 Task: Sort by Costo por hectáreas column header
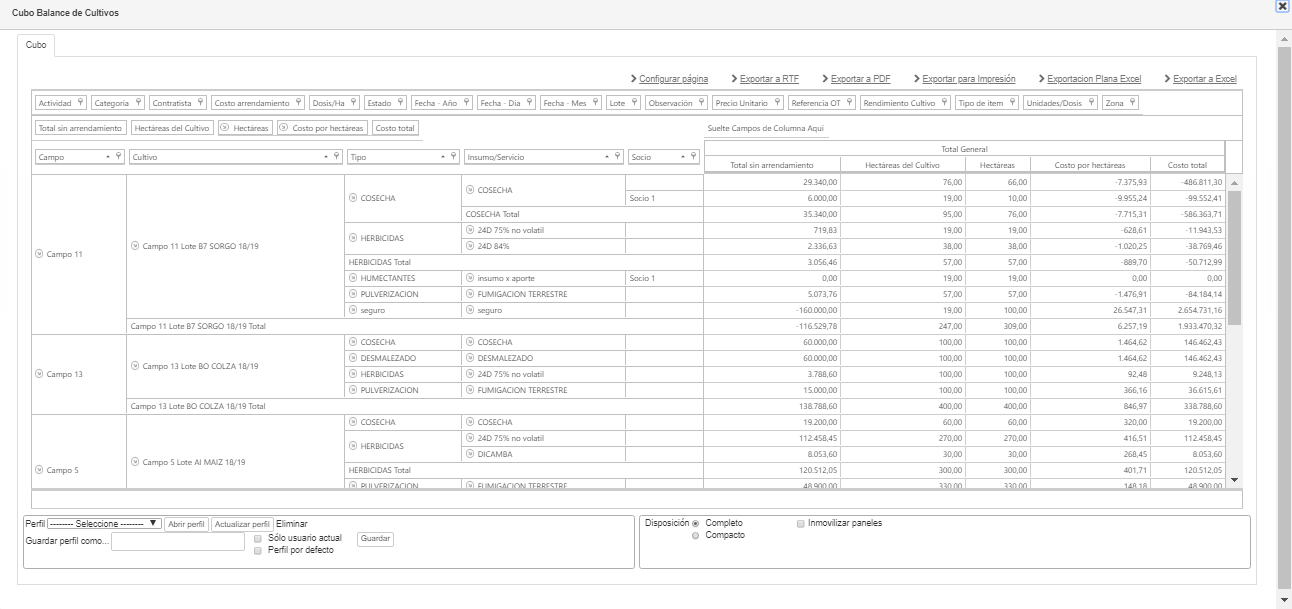(x=1090, y=165)
